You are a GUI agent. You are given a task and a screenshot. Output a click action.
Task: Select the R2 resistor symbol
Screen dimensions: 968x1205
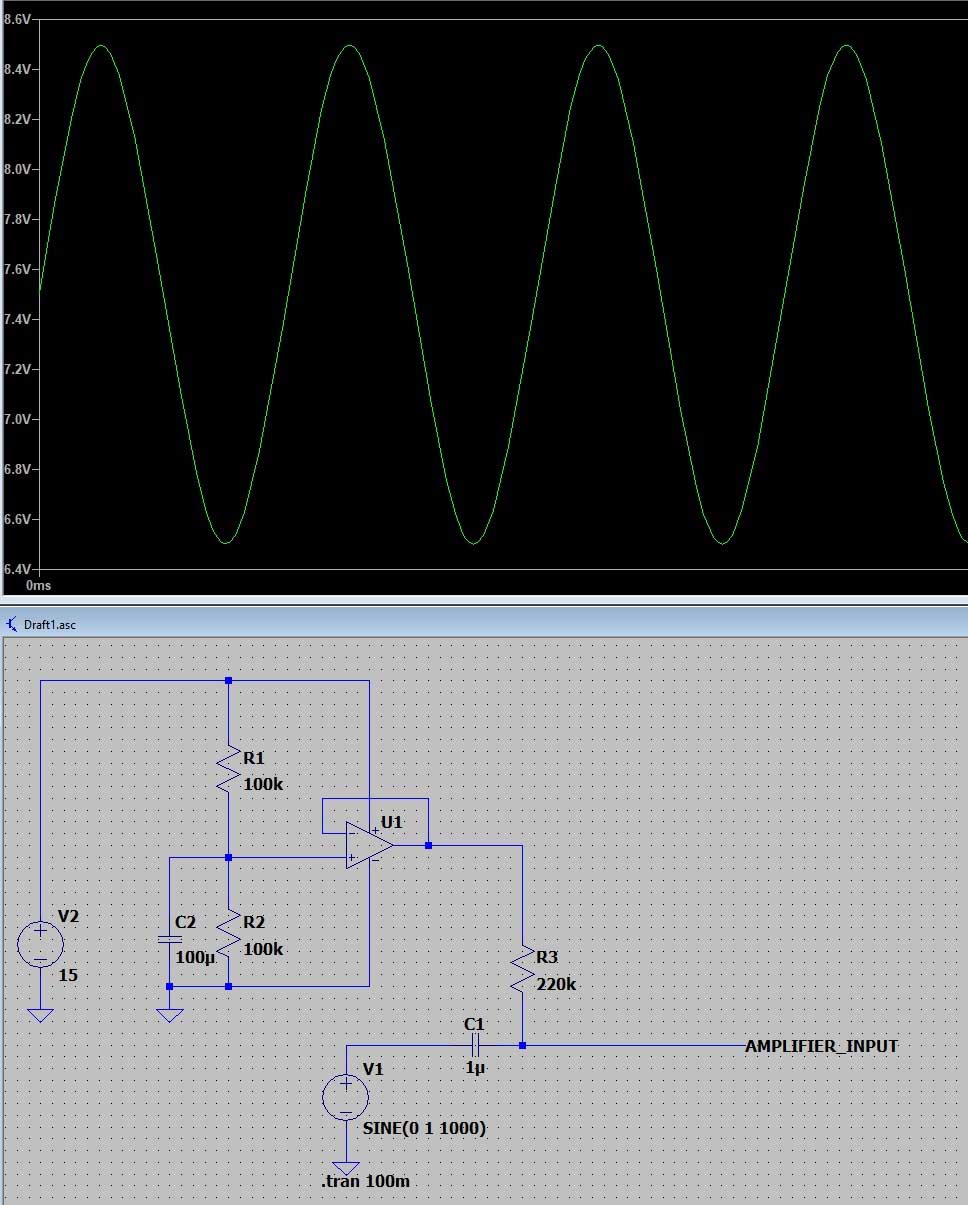click(x=229, y=933)
